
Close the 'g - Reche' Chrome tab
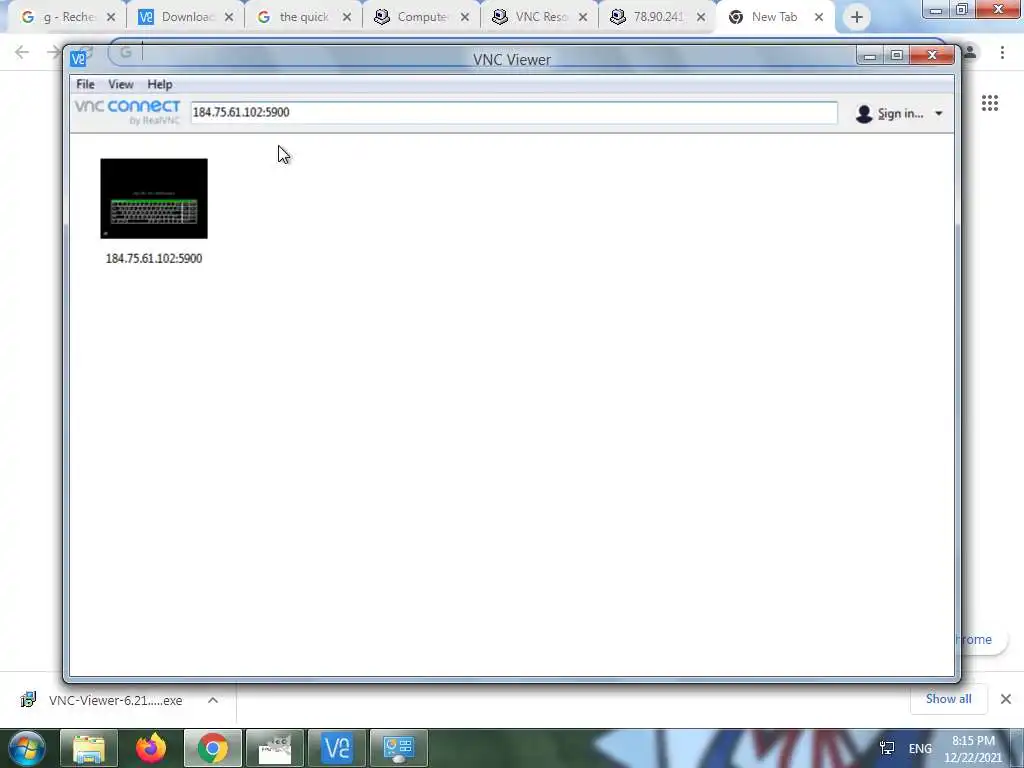[x=111, y=18]
